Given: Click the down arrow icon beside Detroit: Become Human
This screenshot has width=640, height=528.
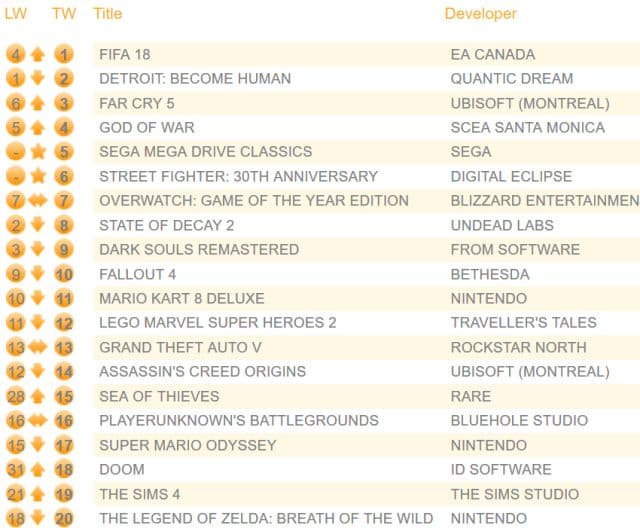Looking at the screenshot, I should tap(39, 79).
